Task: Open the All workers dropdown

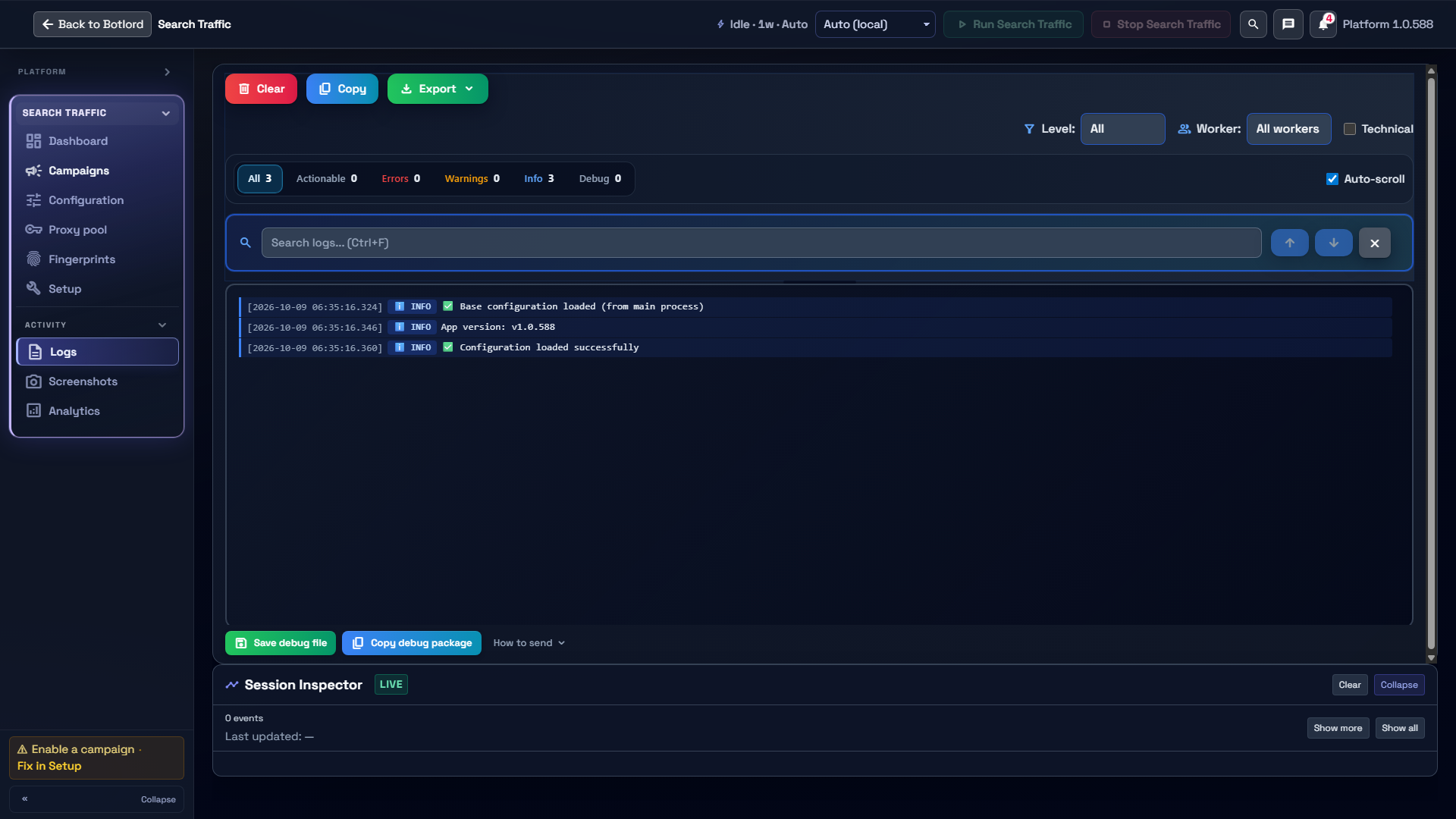Action: [x=1288, y=129]
